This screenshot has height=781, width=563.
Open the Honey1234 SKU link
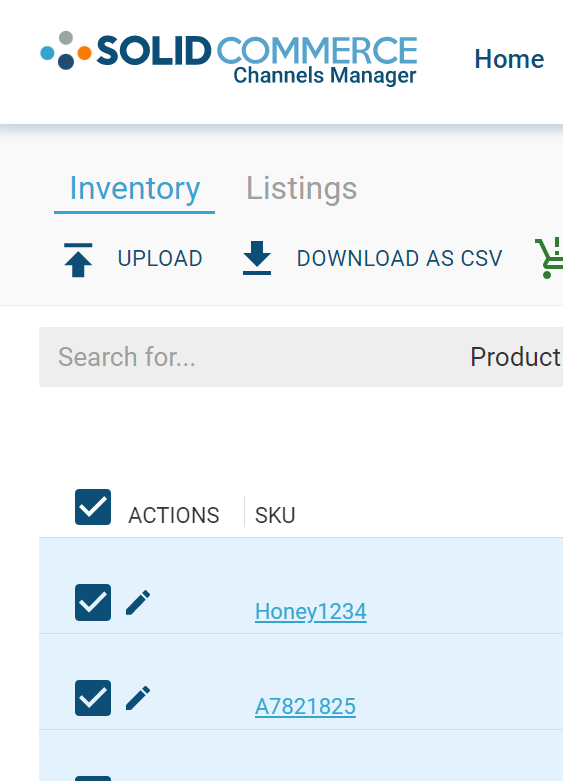click(x=311, y=611)
